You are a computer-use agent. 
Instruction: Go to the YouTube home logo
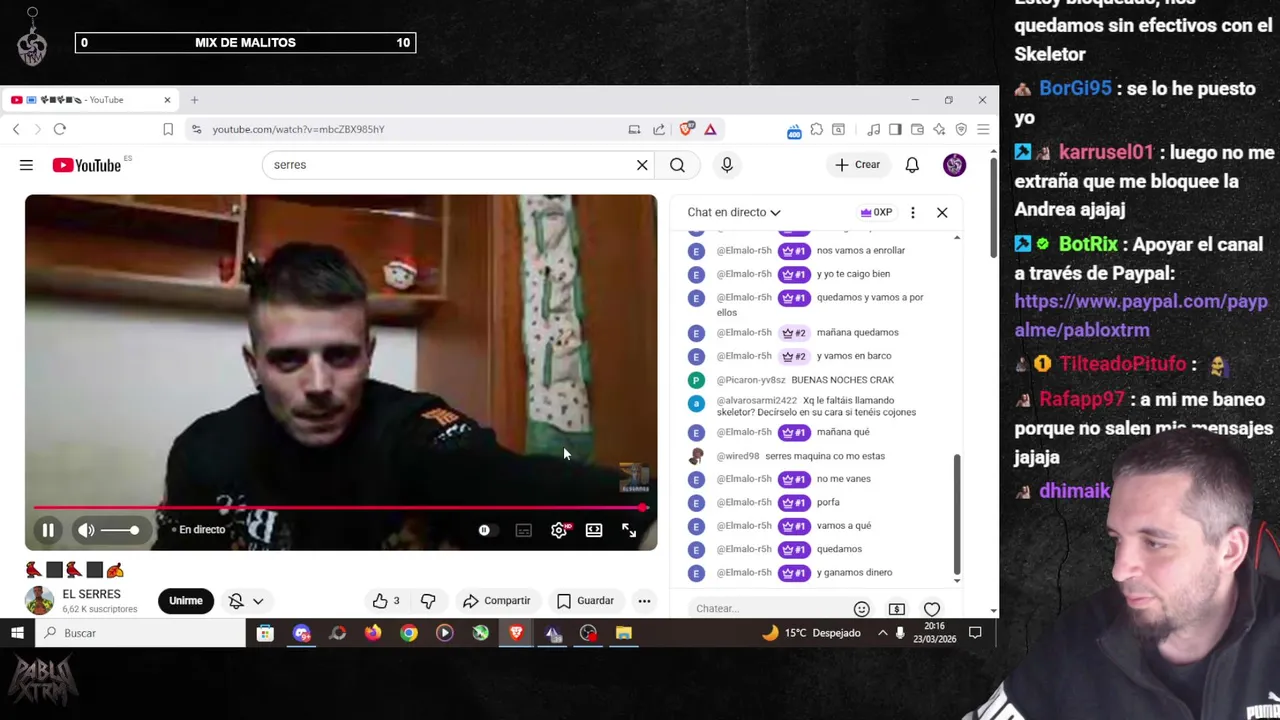pos(86,165)
